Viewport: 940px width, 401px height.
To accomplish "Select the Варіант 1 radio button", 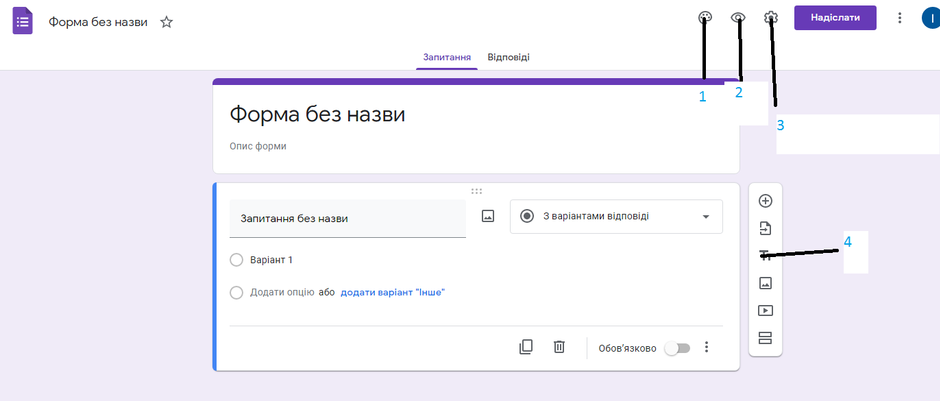I will pos(236,260).
